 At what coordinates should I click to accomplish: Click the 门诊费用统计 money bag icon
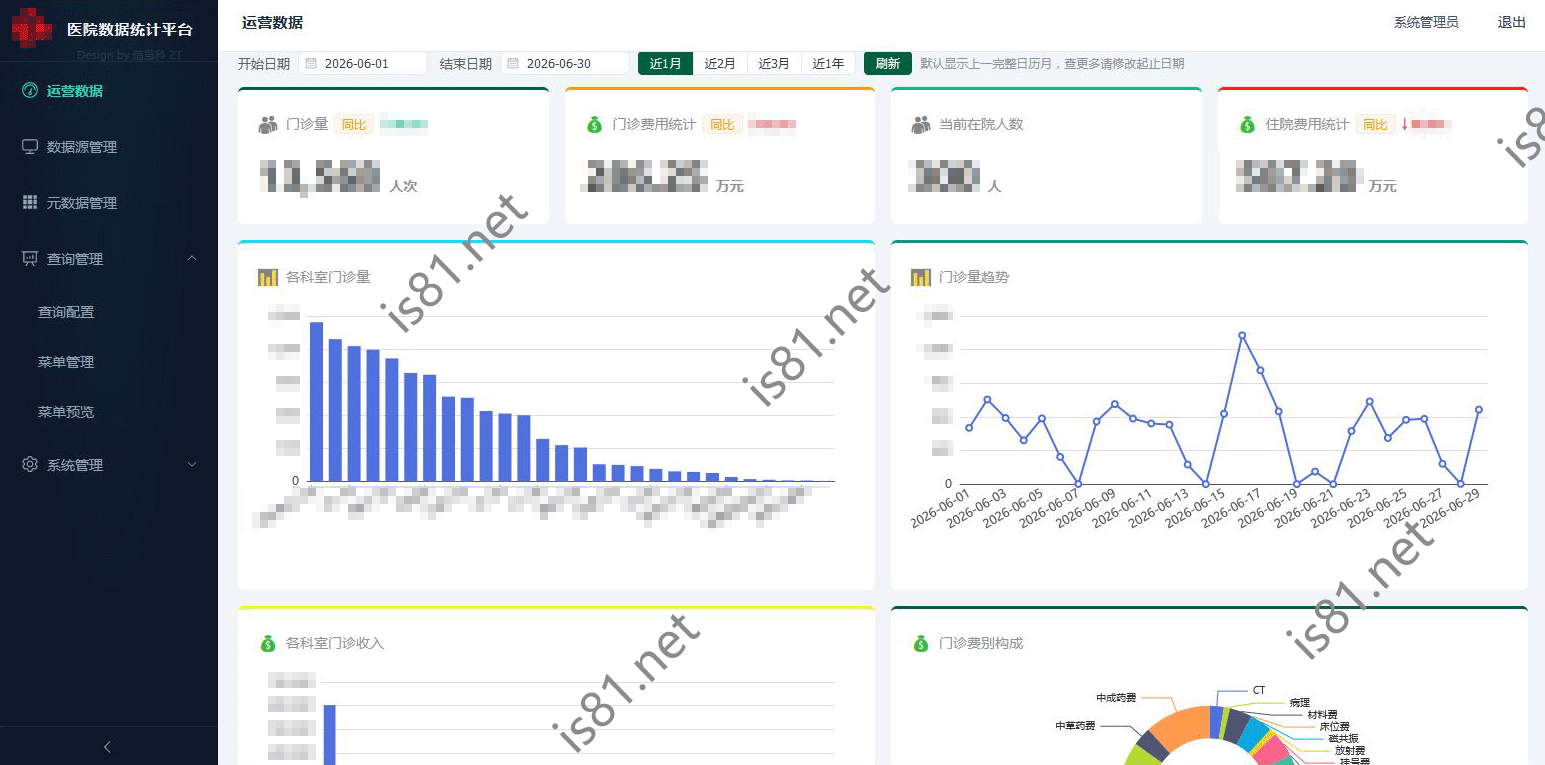[x=594, y=125]
